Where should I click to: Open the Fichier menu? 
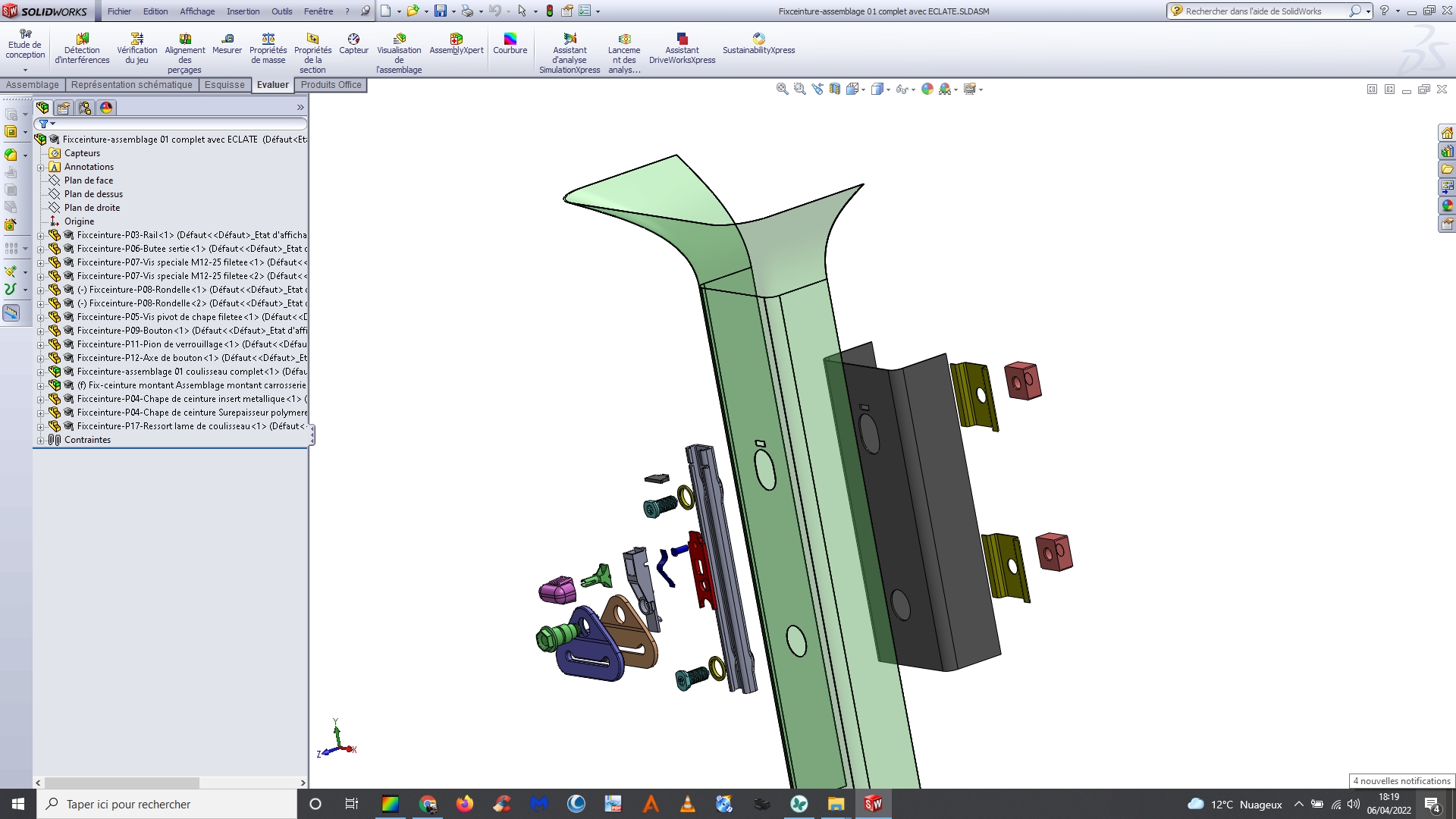[x=119, y=11]
